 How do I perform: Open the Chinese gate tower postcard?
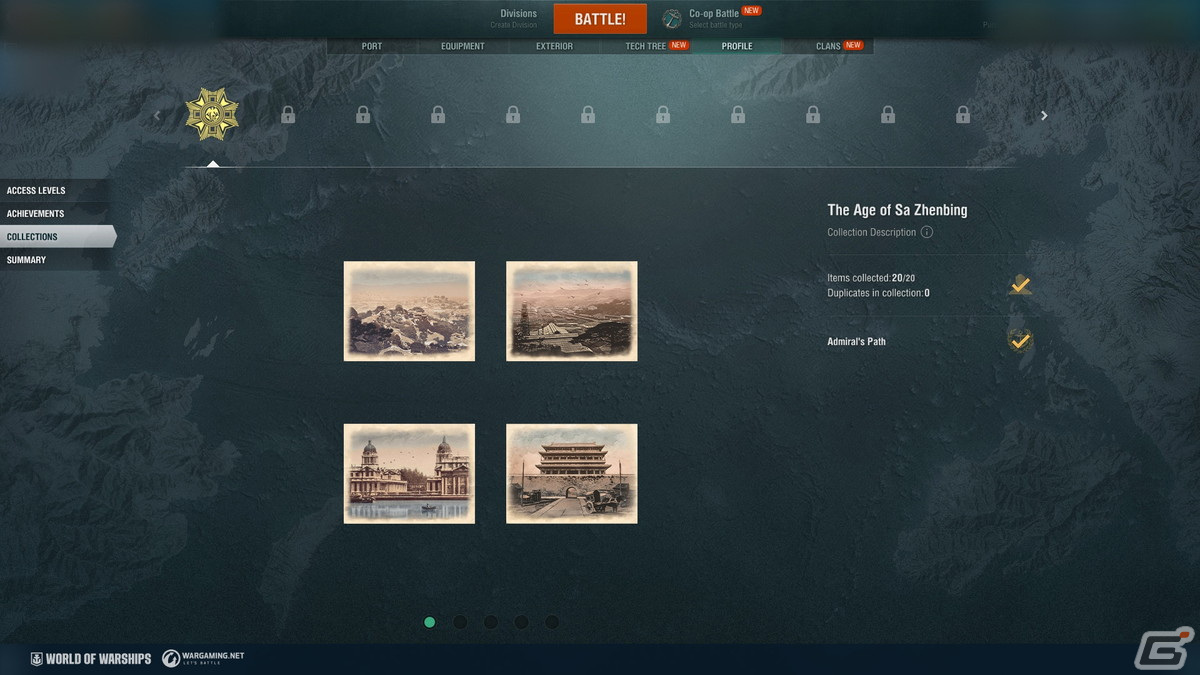571,473
